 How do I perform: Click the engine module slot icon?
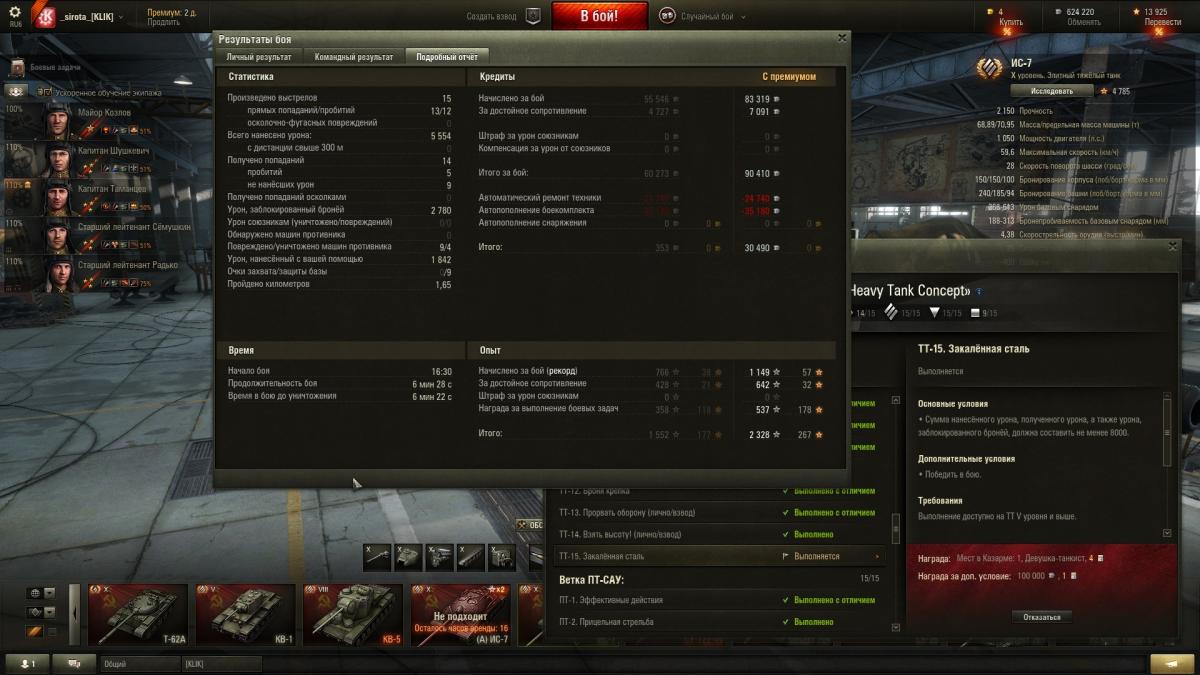(x=439, y=557)
